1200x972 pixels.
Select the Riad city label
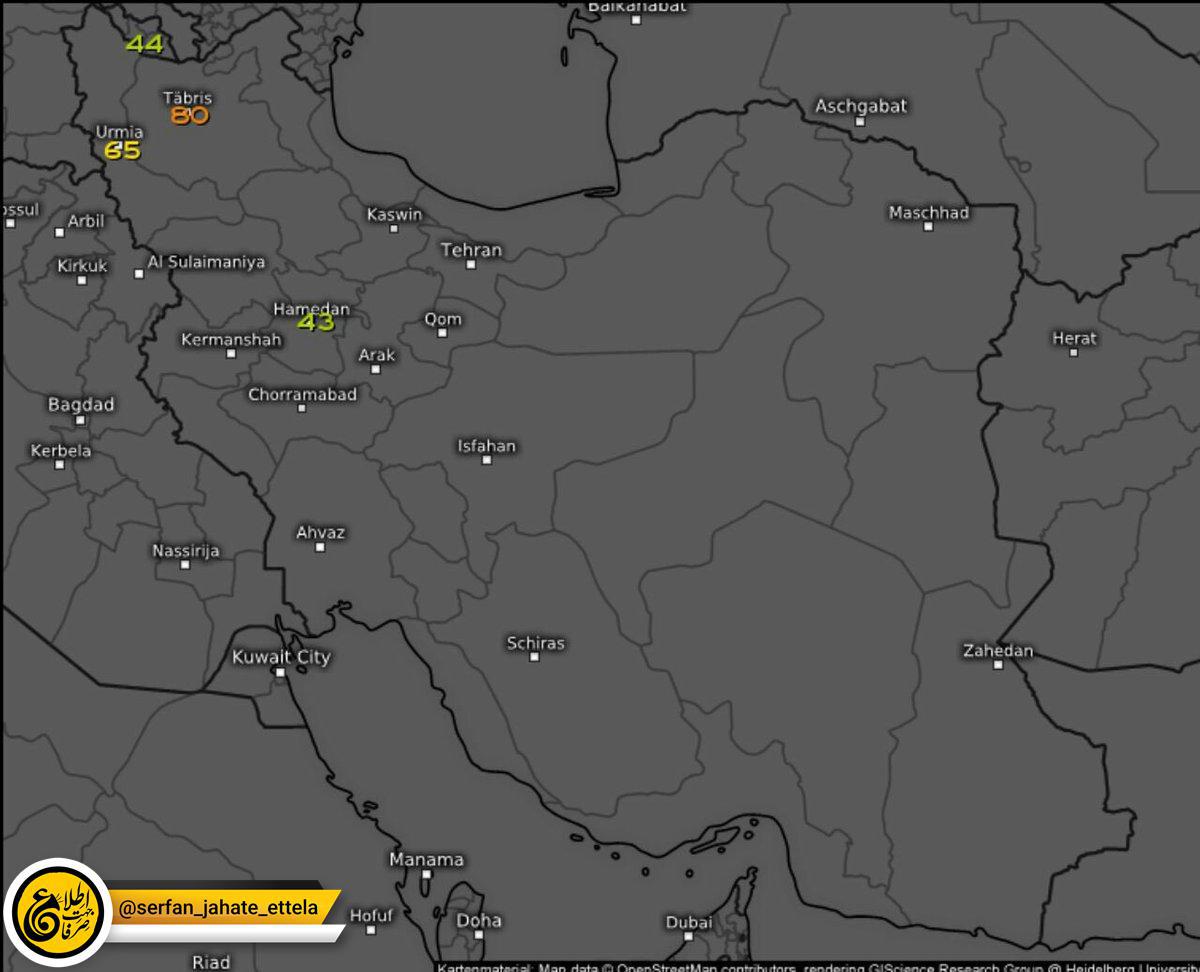click(211, 962)
